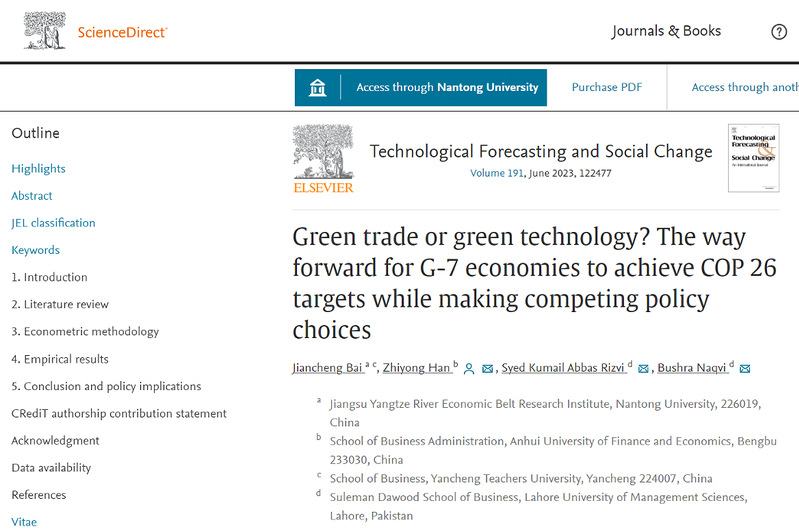The height and width of the screenshot is (531, 799).
Task: Jump to the Introduction section
Action: 49,277
